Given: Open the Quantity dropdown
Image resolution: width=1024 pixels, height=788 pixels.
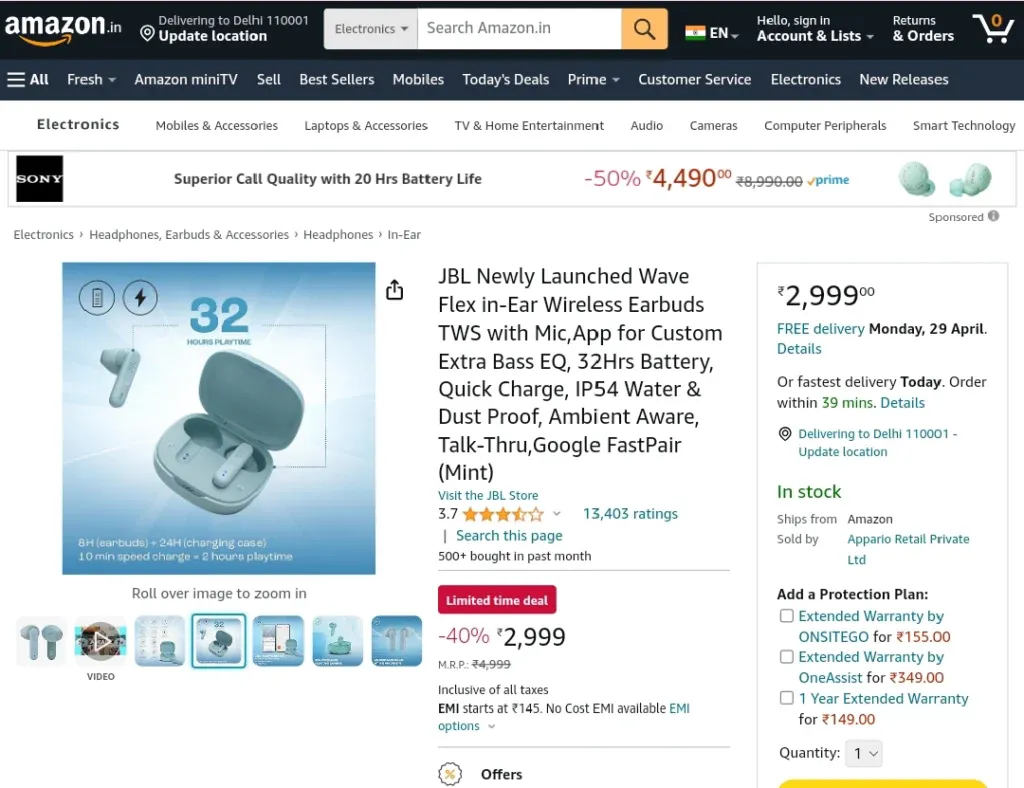Looking at the screenshot, I should 863,753.
